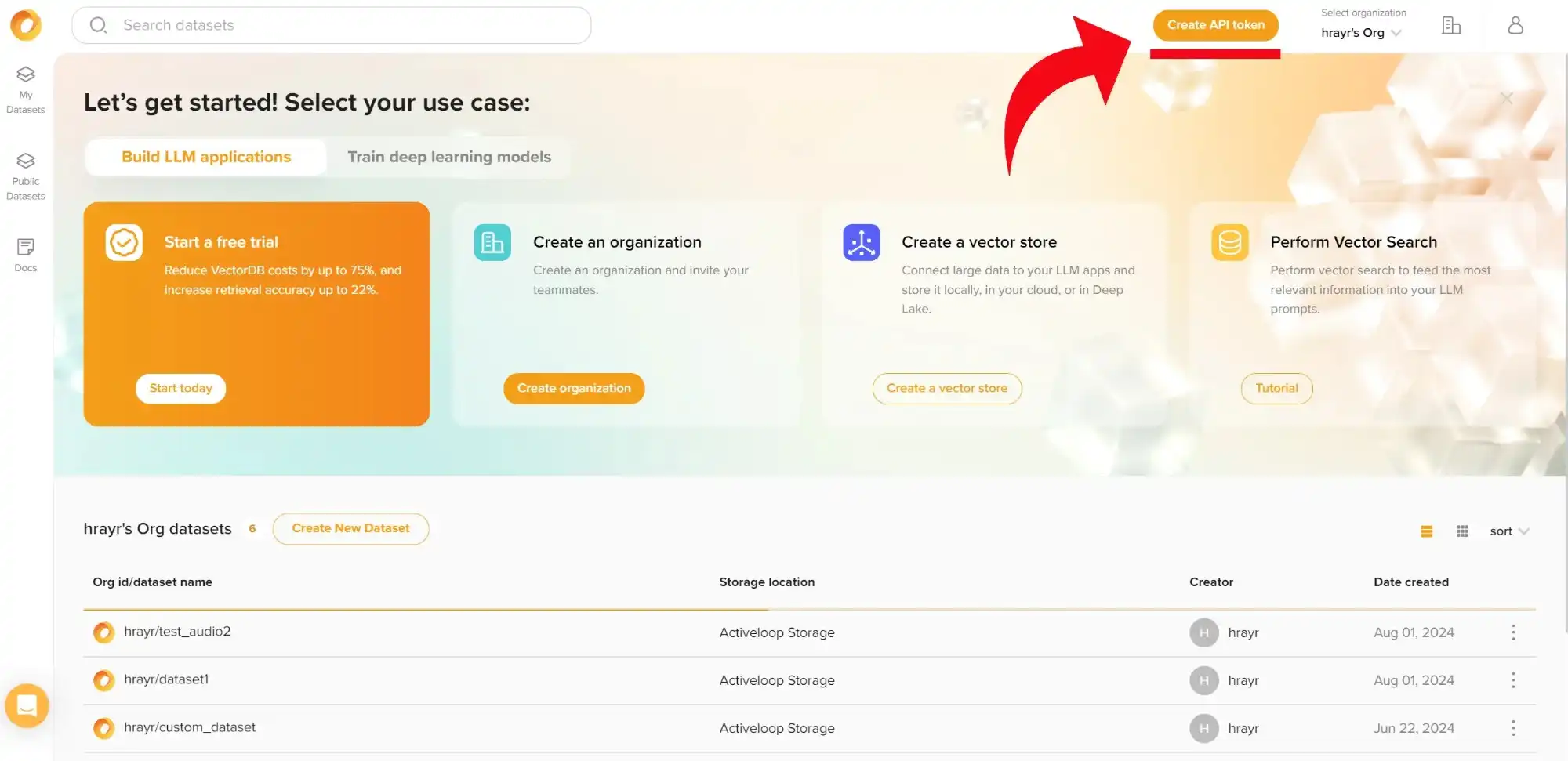The image size is (1568, 761).
Task: Click the page vertical scrollbar
Action: (1565, 342)
